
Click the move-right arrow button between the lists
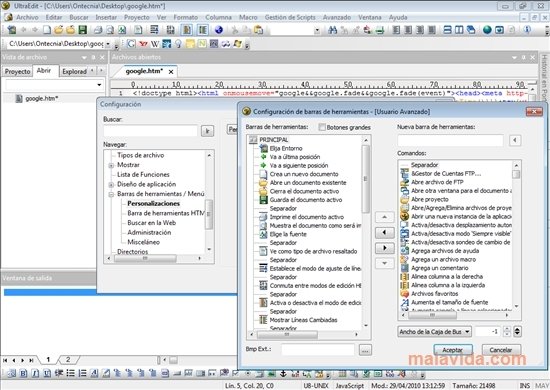click(384, 248)
